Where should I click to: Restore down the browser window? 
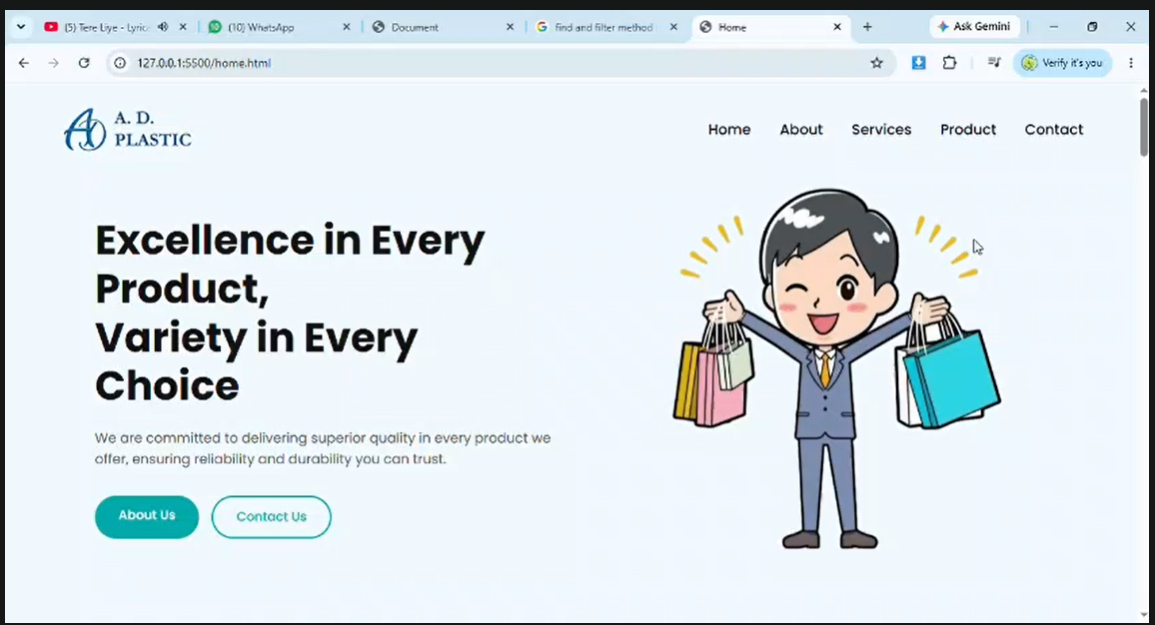[x=1092, y=27]
